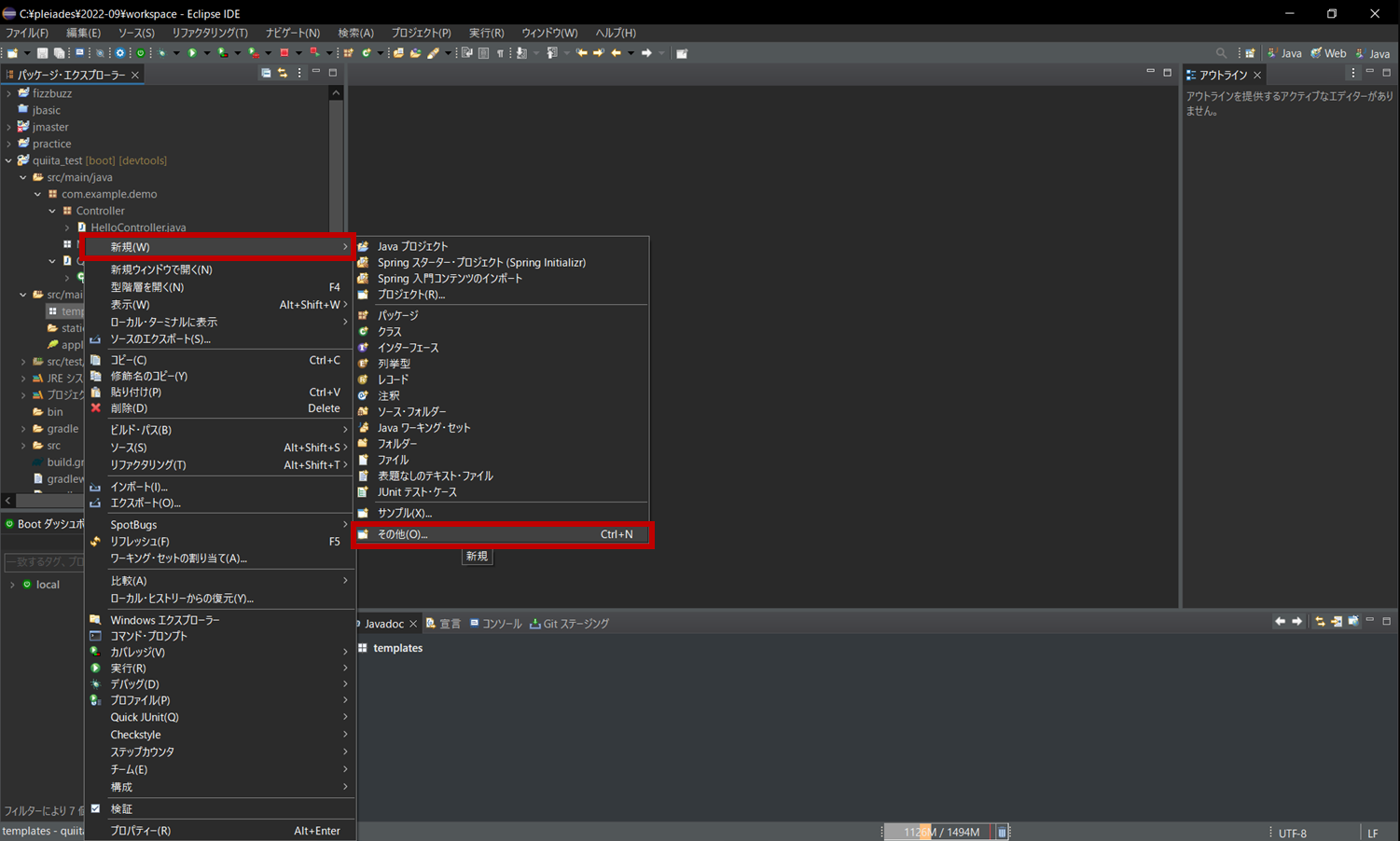
Task: Switch to the Git ステージング tab
Action: click(x=569, y=624)
